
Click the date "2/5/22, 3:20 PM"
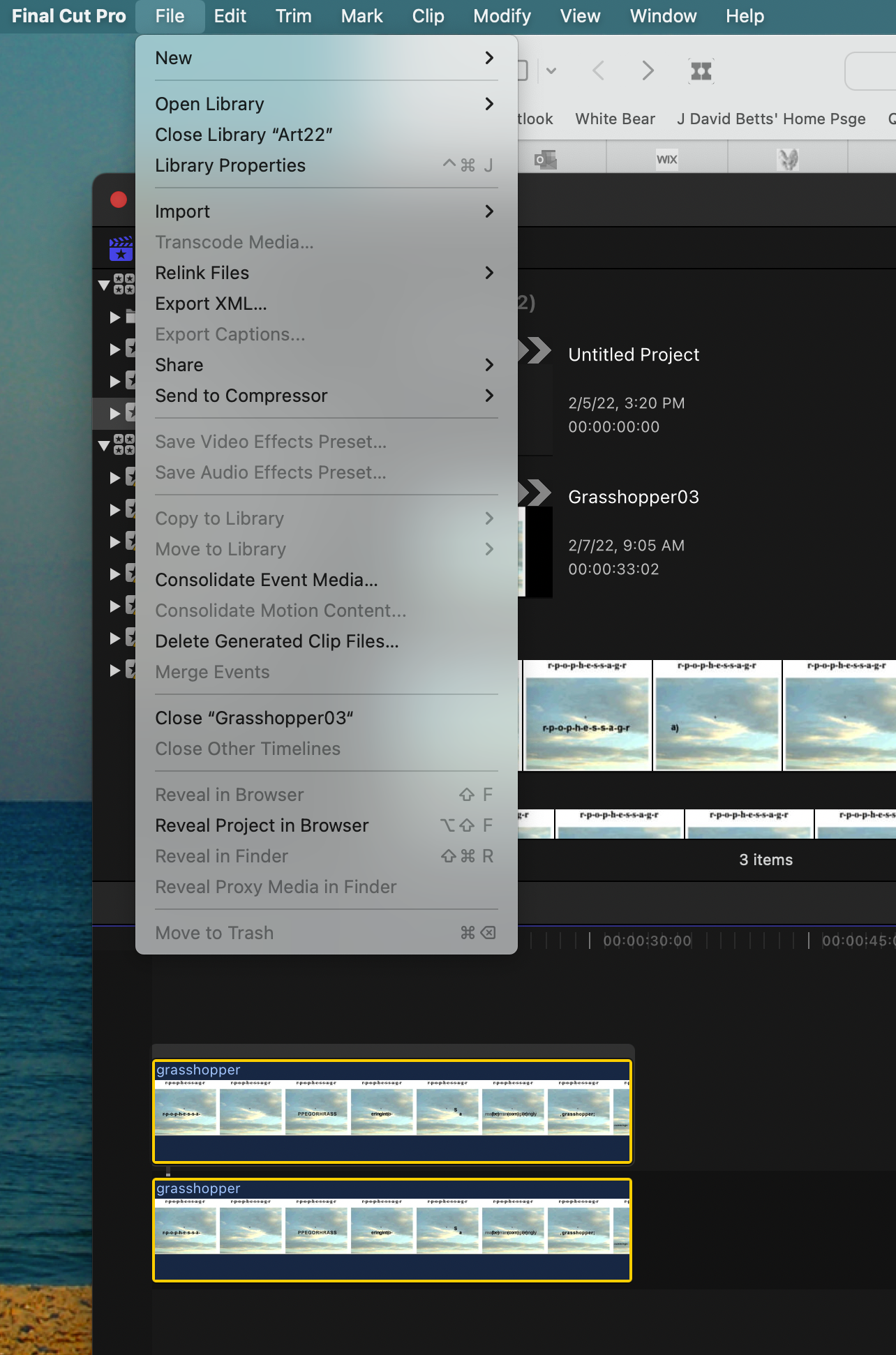tap(627, 403)
